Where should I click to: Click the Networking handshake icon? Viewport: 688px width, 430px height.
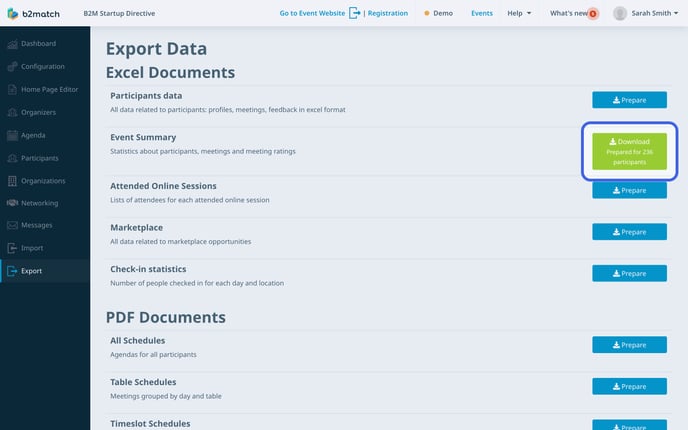(12, 203)
